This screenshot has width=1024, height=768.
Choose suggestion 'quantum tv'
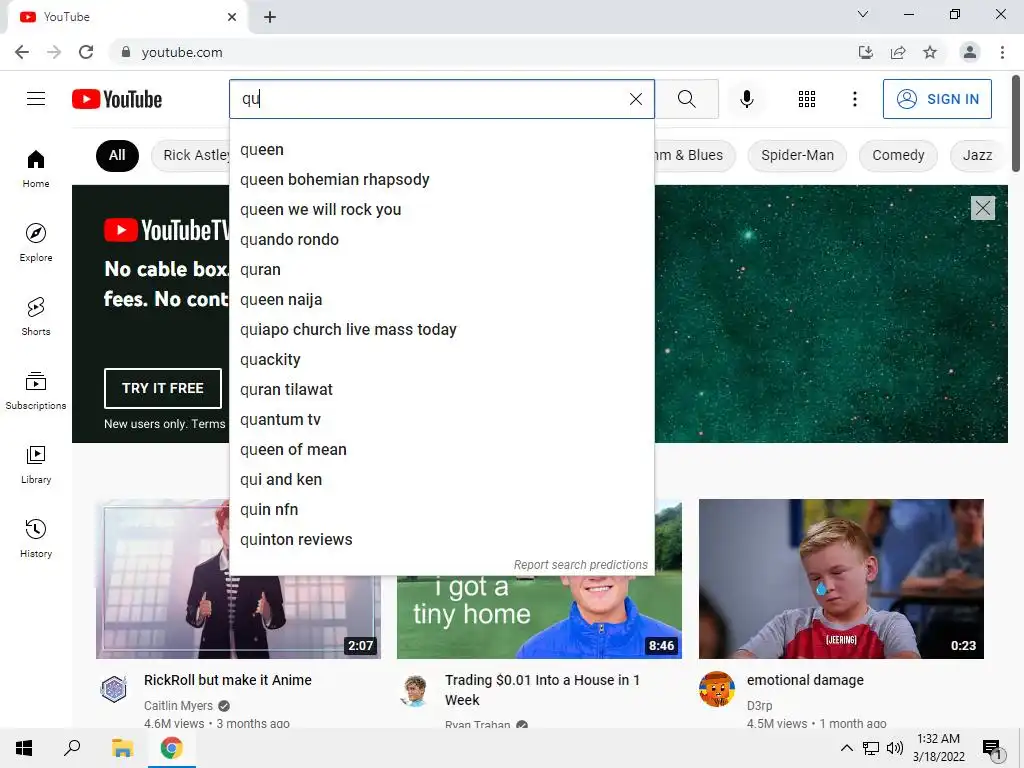click(441, 420)
